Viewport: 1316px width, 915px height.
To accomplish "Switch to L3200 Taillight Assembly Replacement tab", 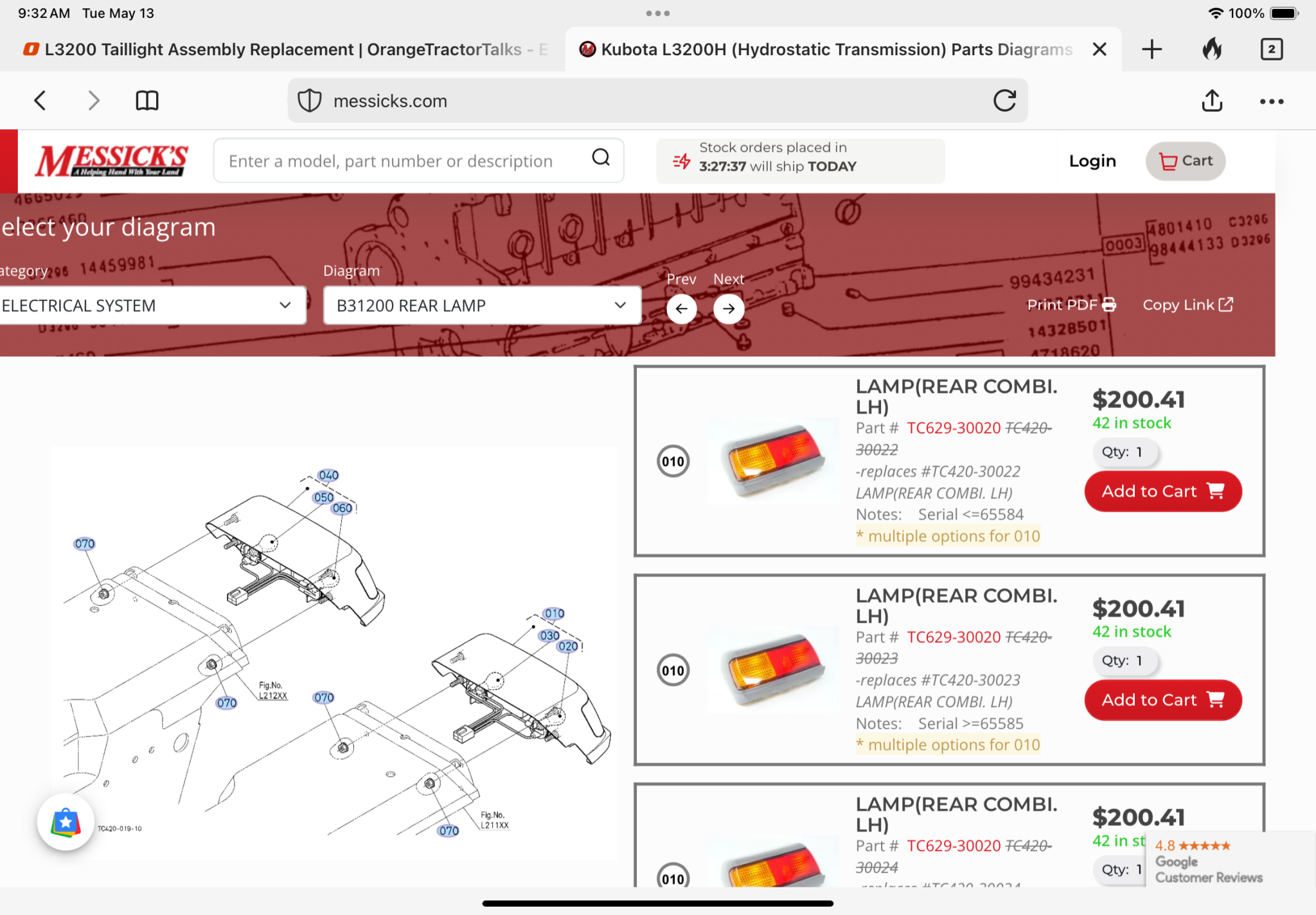I will coord(283,49).
